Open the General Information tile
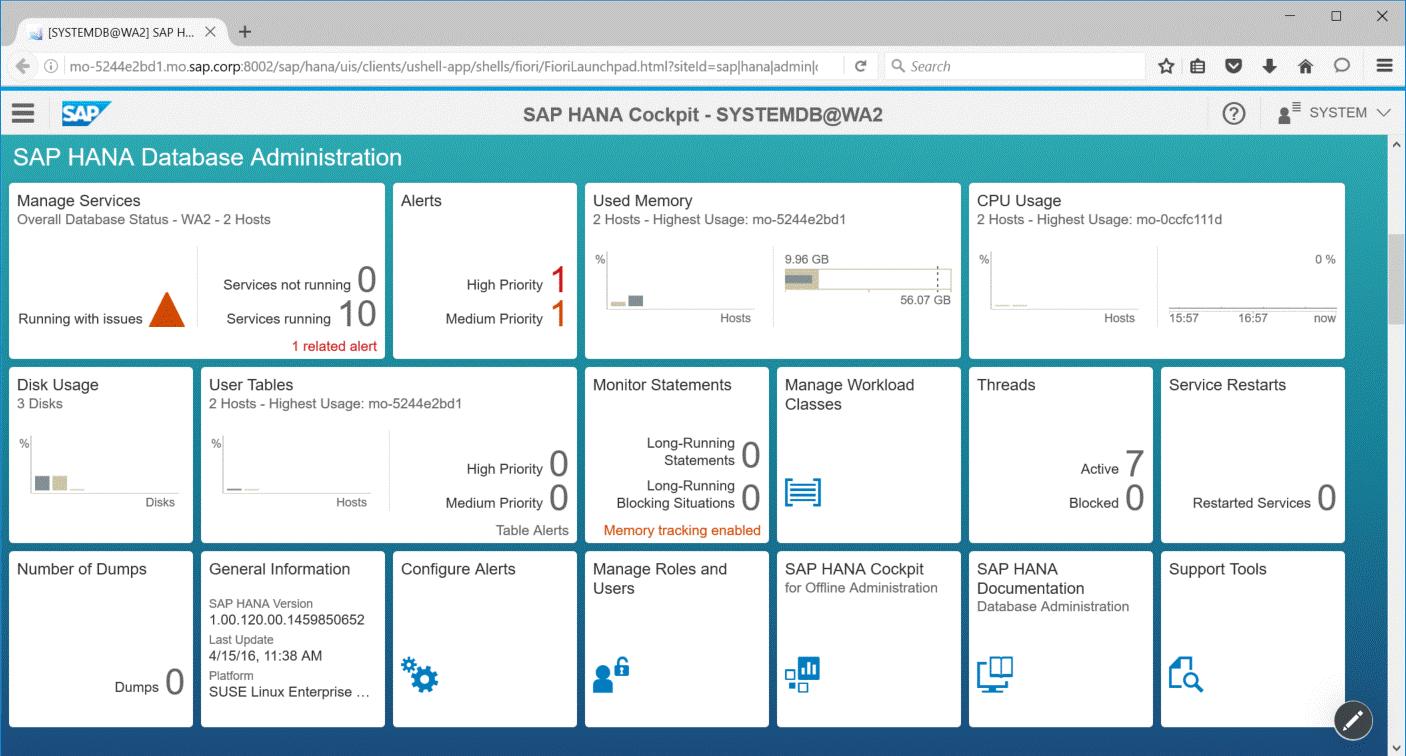Screen dimensions: 1406x756 293,638
